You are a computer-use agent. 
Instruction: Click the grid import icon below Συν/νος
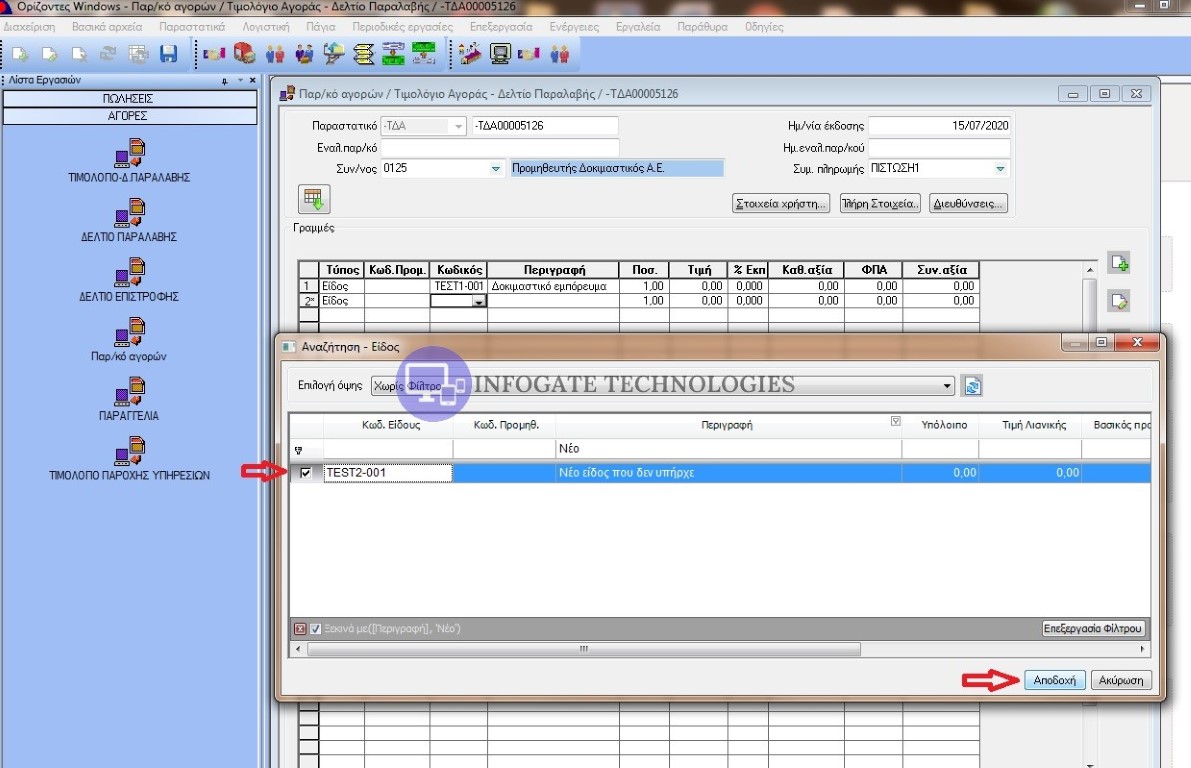coord(315,200)
